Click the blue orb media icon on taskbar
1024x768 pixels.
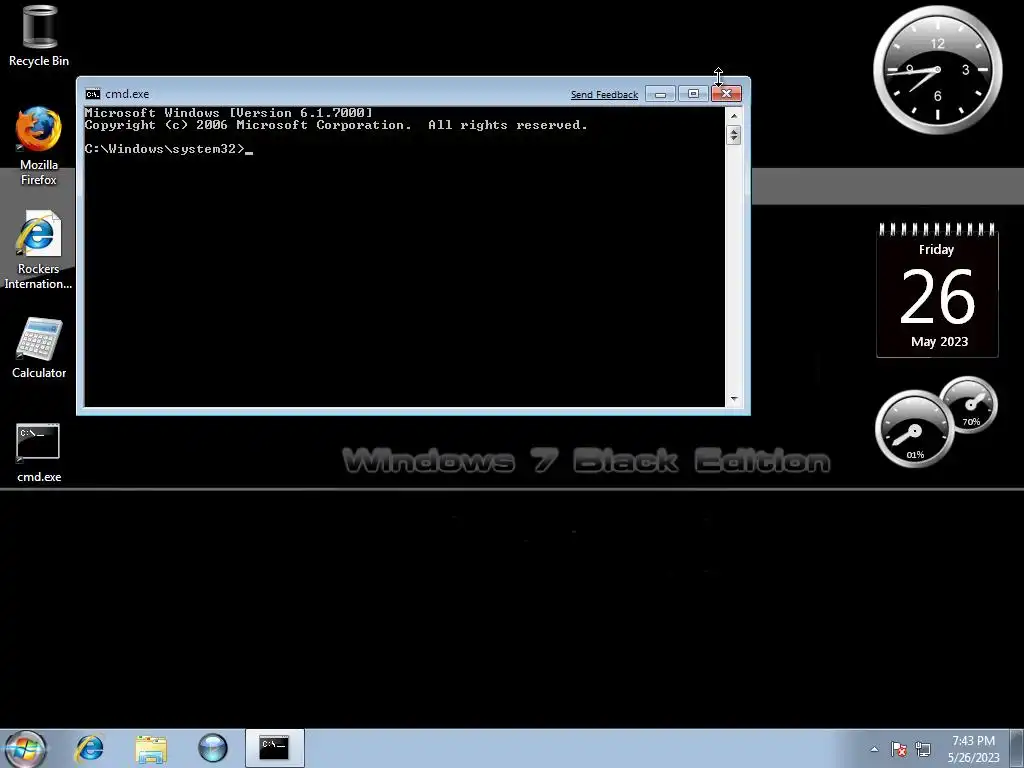[213, 748]
